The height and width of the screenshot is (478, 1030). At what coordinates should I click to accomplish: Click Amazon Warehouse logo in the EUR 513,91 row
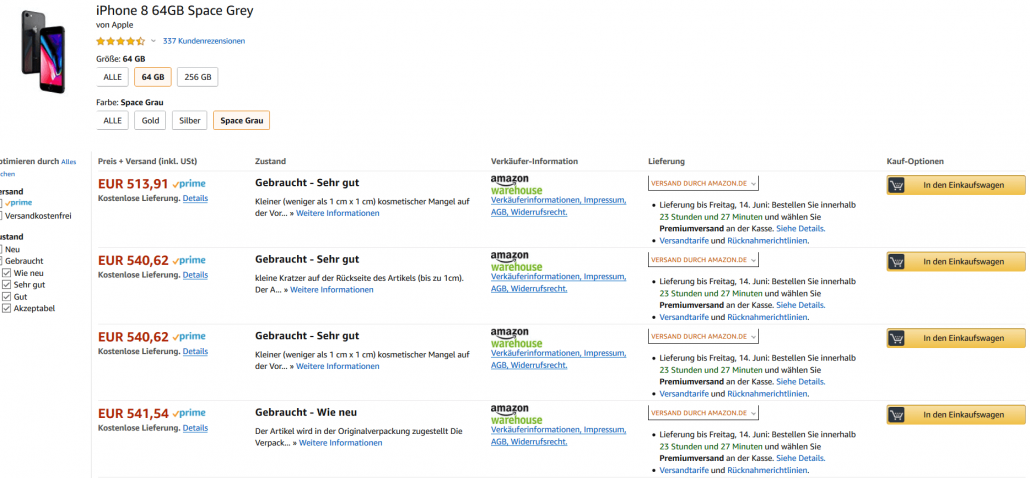click(x=516, y=185)
